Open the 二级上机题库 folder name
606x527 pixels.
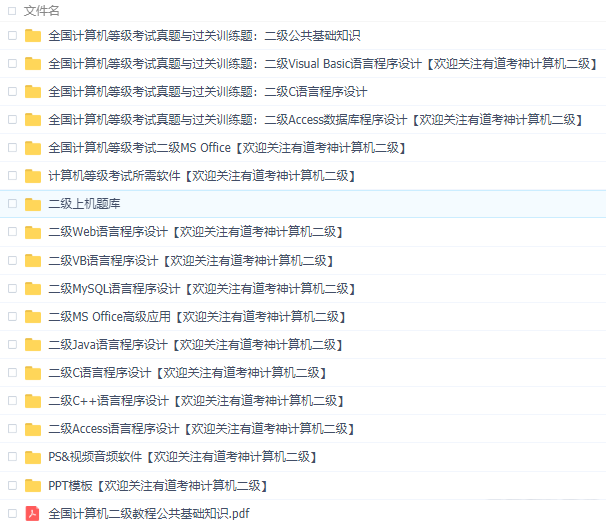[x=84, y=204]
